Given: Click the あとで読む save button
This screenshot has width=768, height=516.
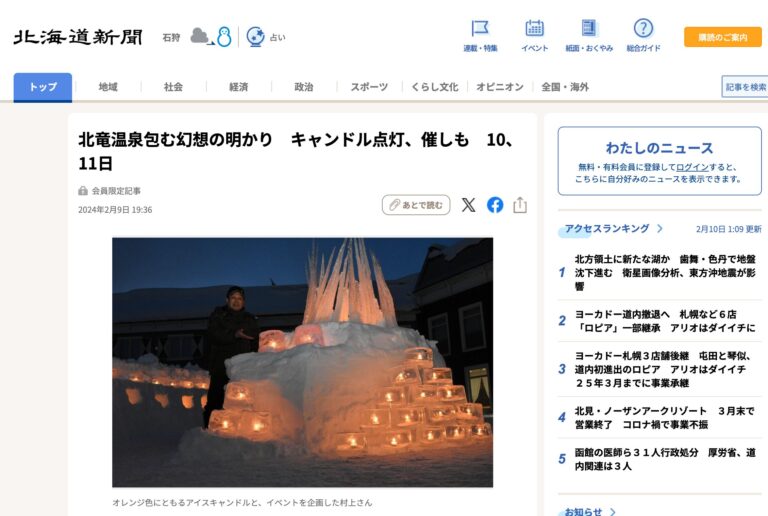Looking at the screenshot, I should pyautogui.click(x=416, y=205).
